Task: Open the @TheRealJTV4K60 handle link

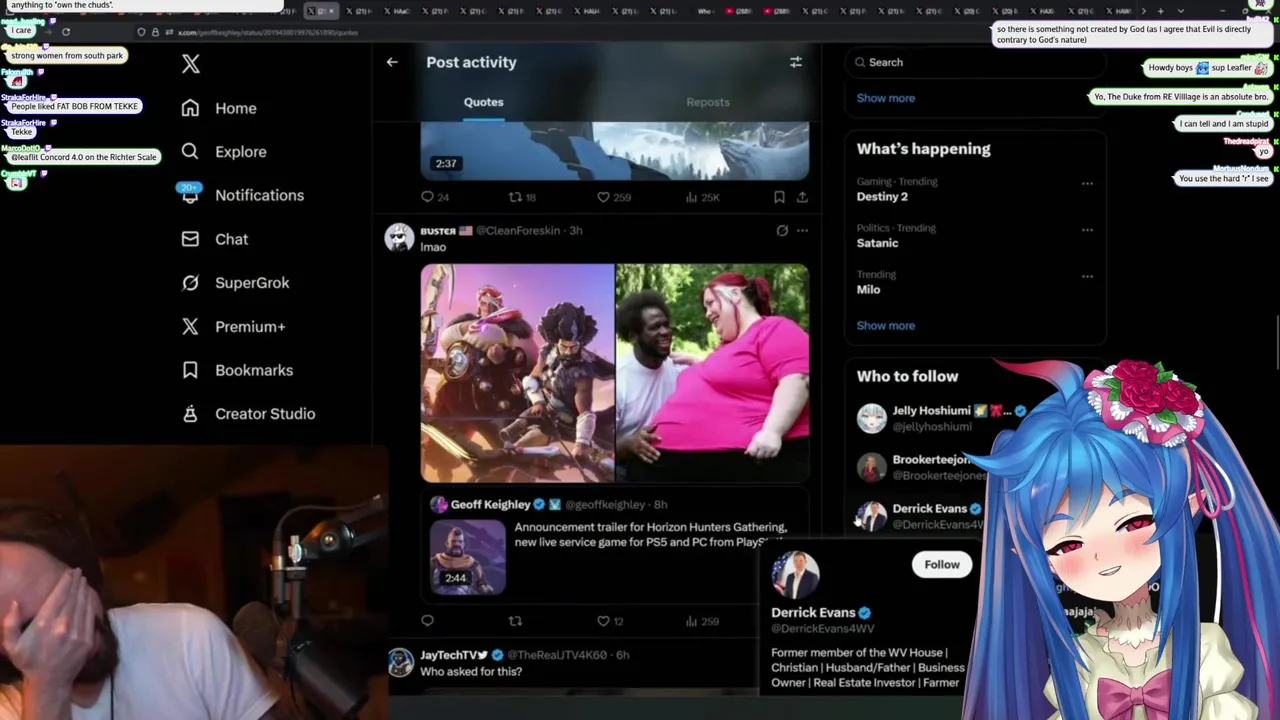Action: (x=557, y=655)
